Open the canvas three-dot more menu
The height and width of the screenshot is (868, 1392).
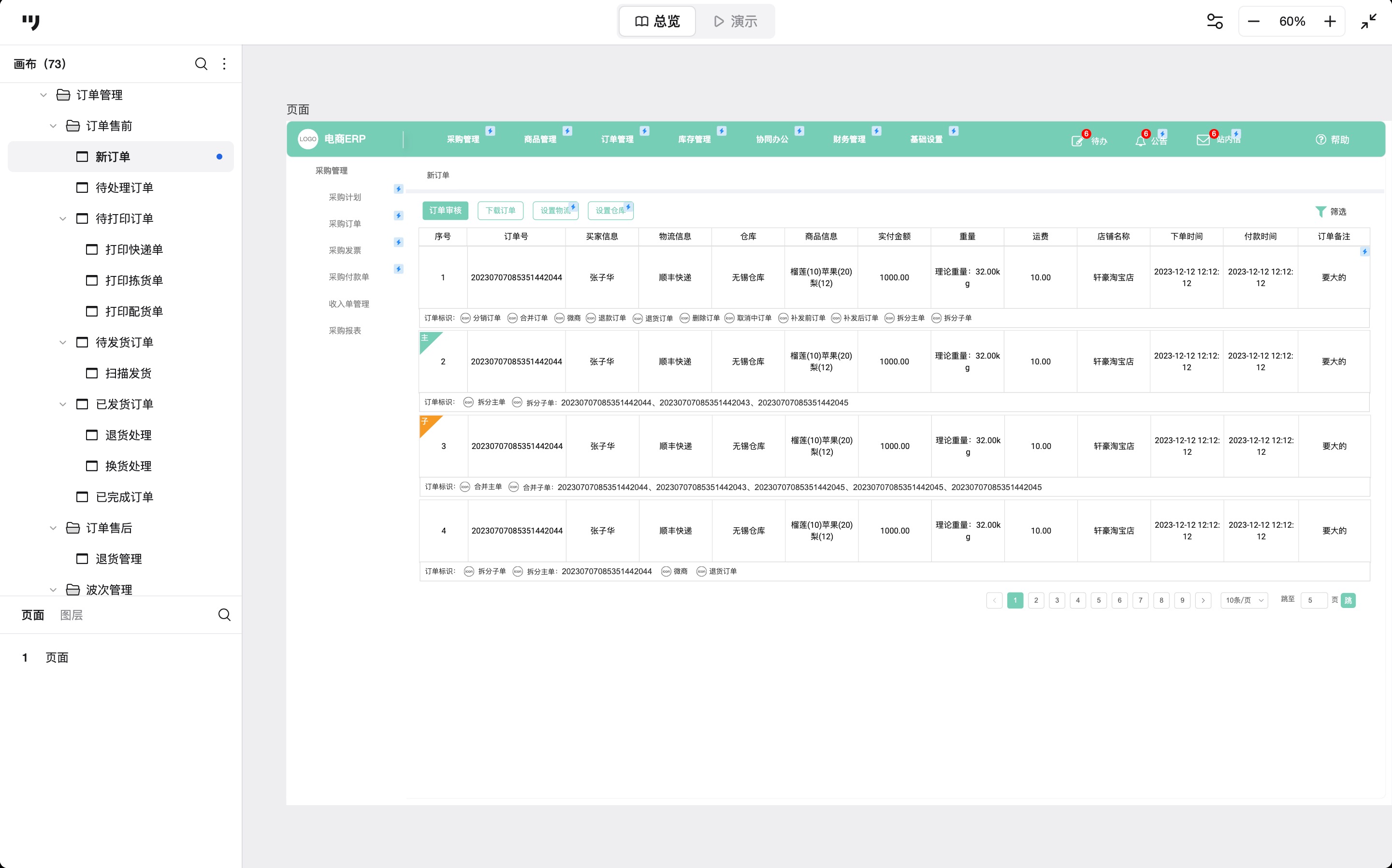point(224,64)
